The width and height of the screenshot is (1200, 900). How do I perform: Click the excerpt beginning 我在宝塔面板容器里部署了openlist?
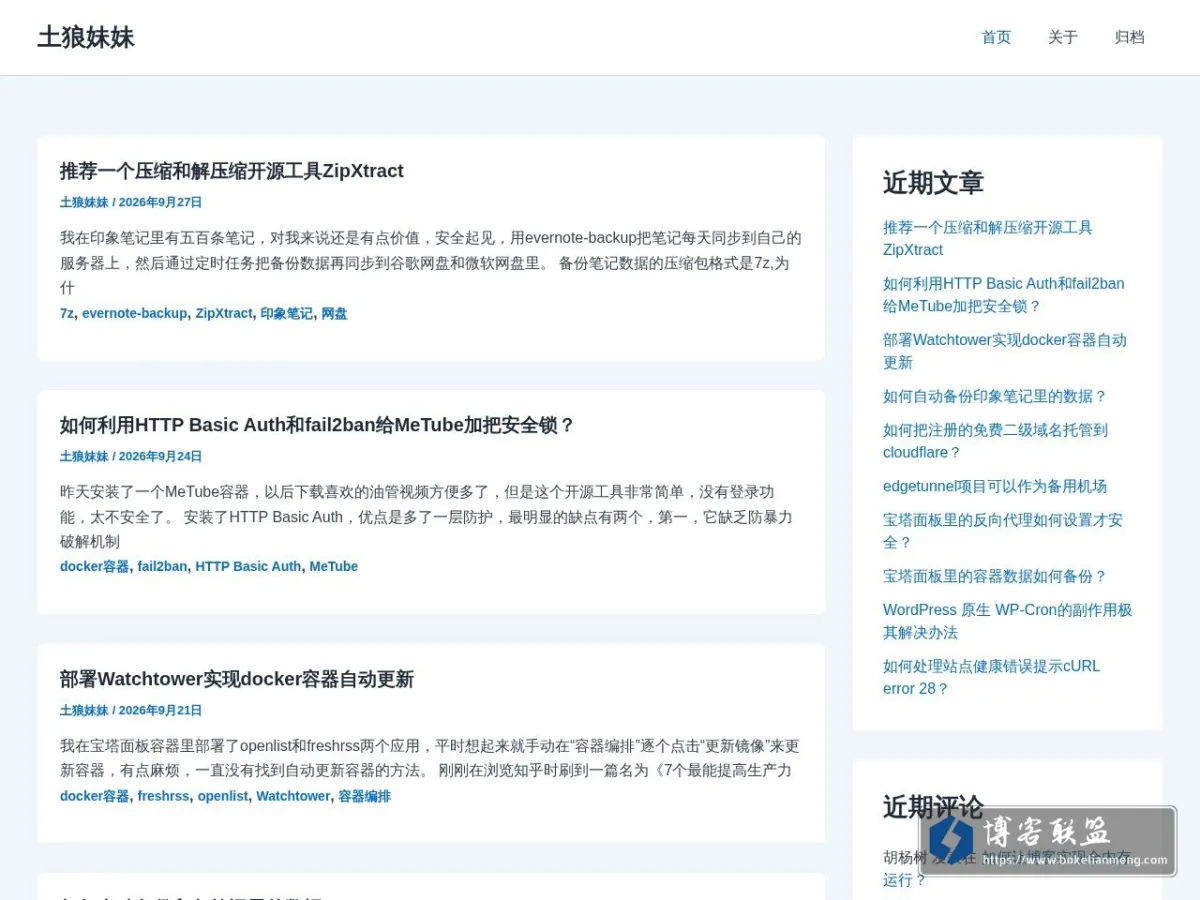tap(430, 758)
